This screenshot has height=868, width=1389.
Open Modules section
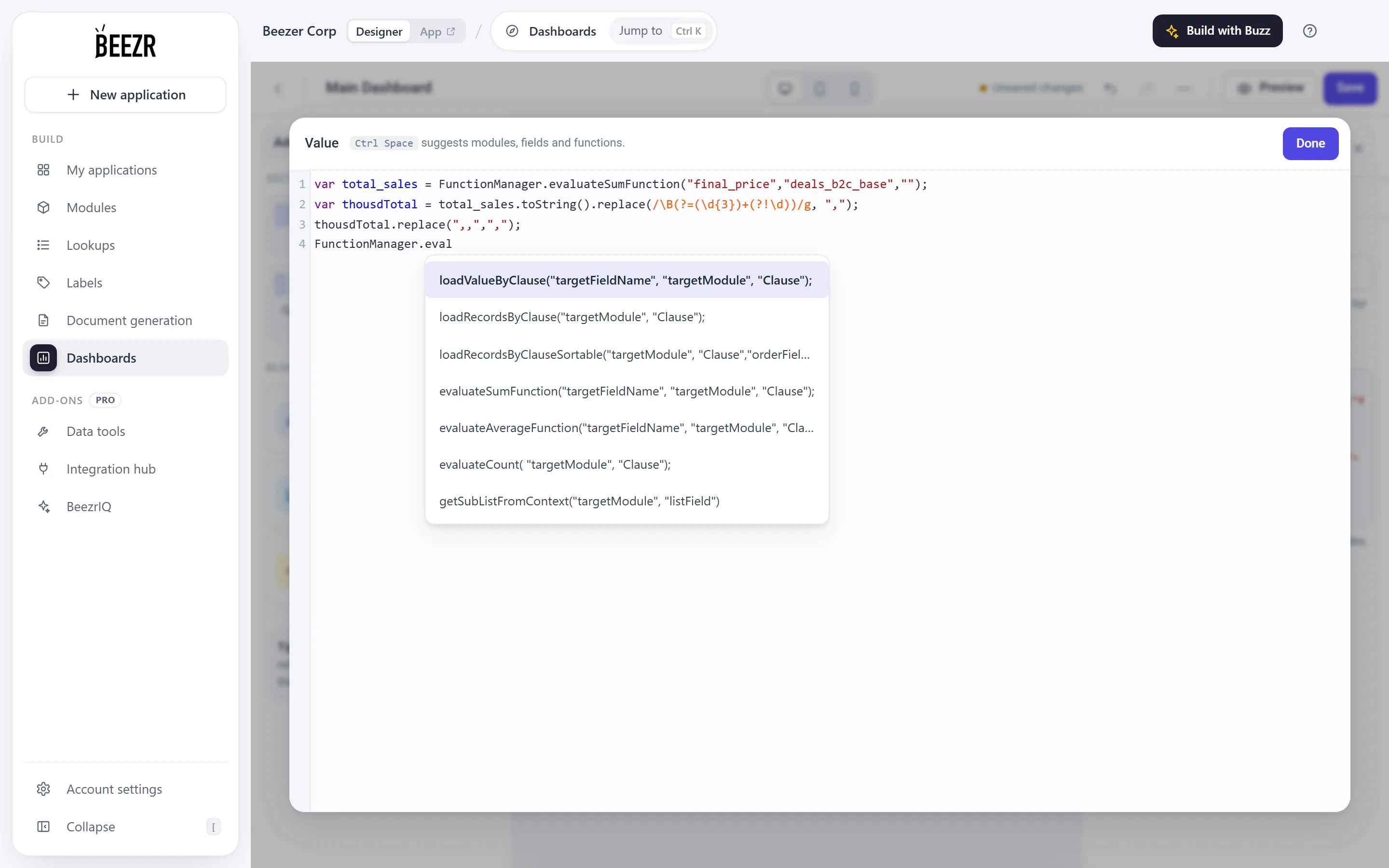(125, 207)
